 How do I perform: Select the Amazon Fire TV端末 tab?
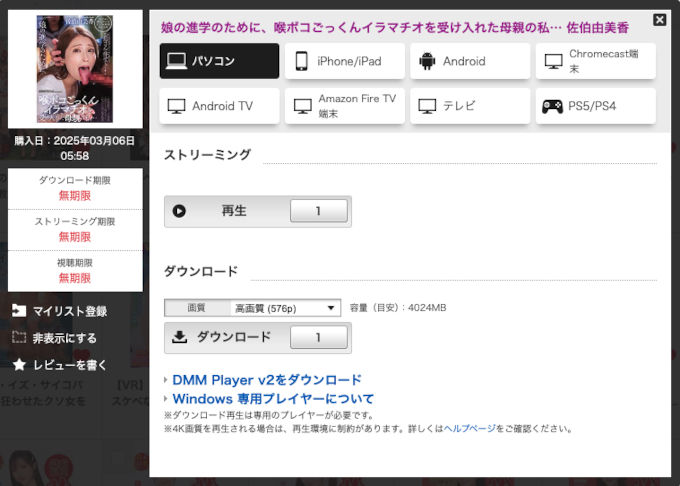[x=345, y=106]
